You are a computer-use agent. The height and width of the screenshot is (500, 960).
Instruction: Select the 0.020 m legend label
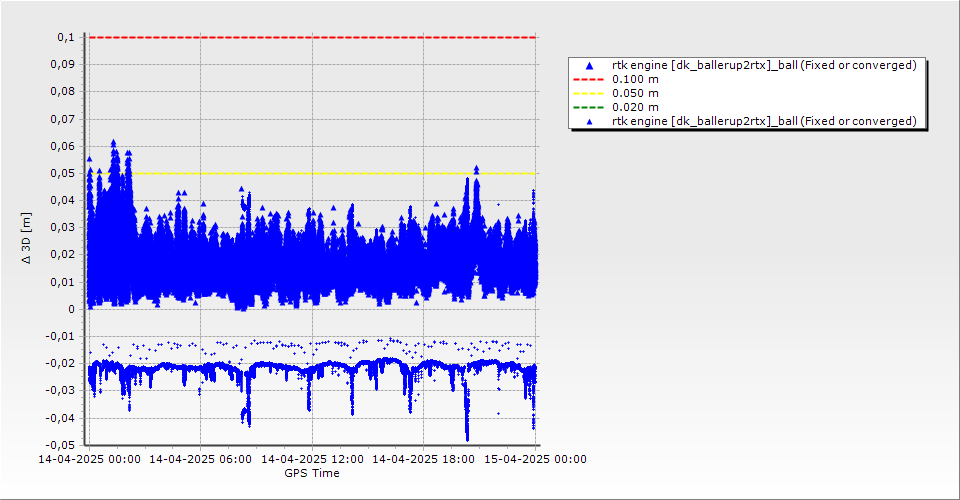click(636, 107)
